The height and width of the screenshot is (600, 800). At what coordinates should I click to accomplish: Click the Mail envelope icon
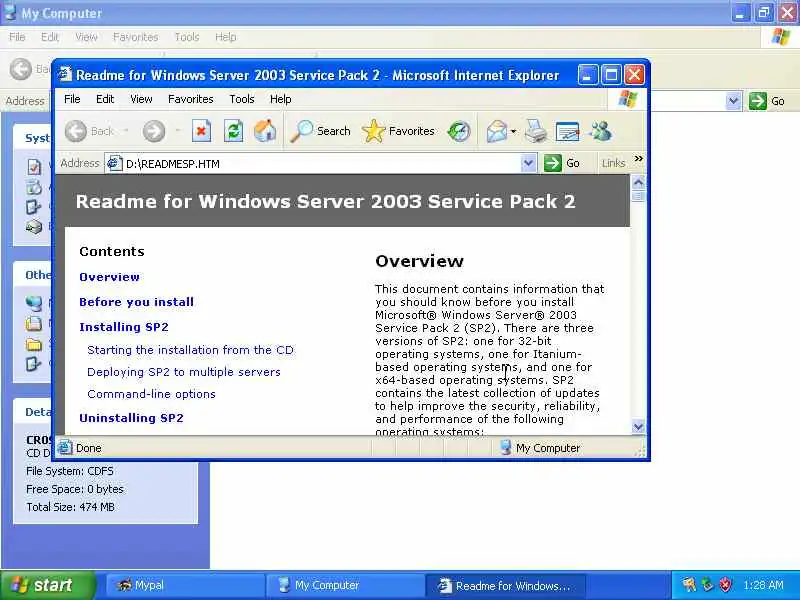496,131
